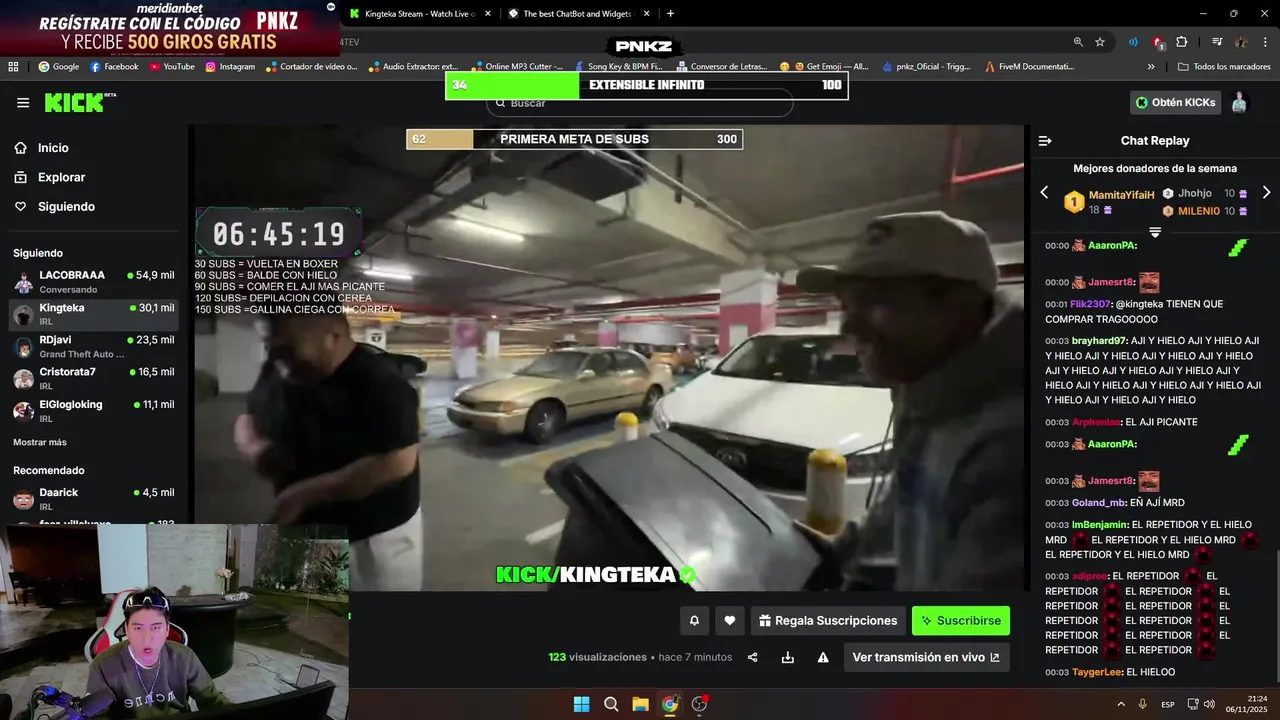Open OBS Studio from taskbar

click(x=699, y=704)
